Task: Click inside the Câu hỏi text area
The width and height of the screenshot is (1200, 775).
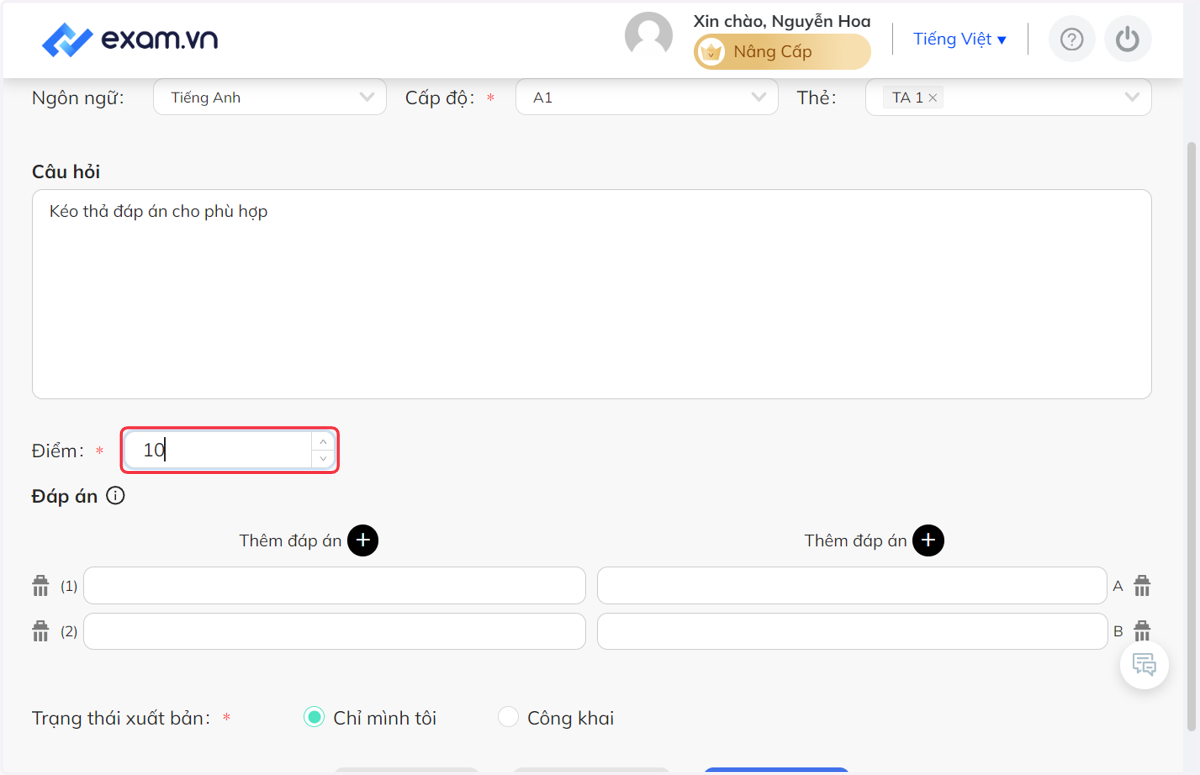Action: [x=592, y=294]
